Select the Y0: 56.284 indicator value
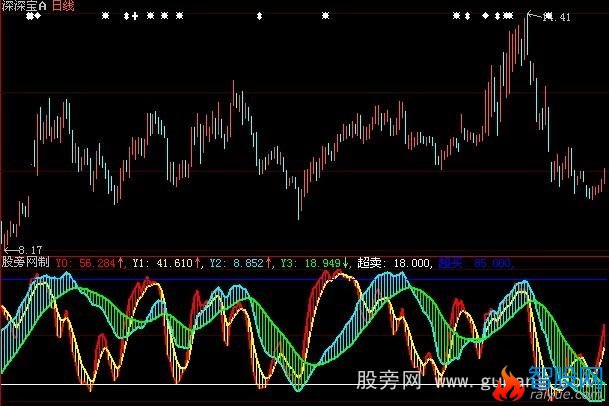Image resolution: width=609 pixels, height=406 pixels. 89,263
